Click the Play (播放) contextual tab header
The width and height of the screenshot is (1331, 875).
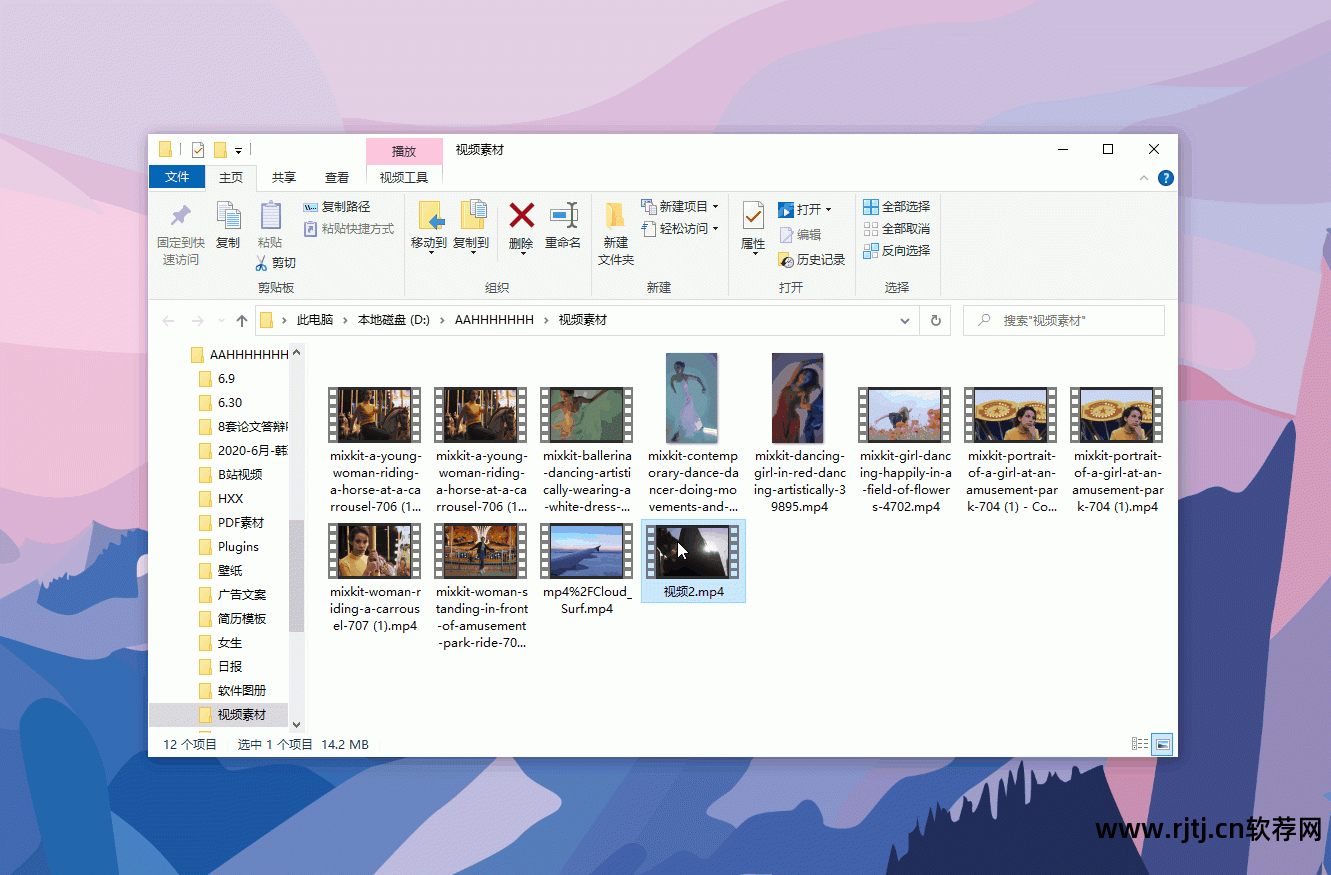pyautogui.click(x=404, y=151)
